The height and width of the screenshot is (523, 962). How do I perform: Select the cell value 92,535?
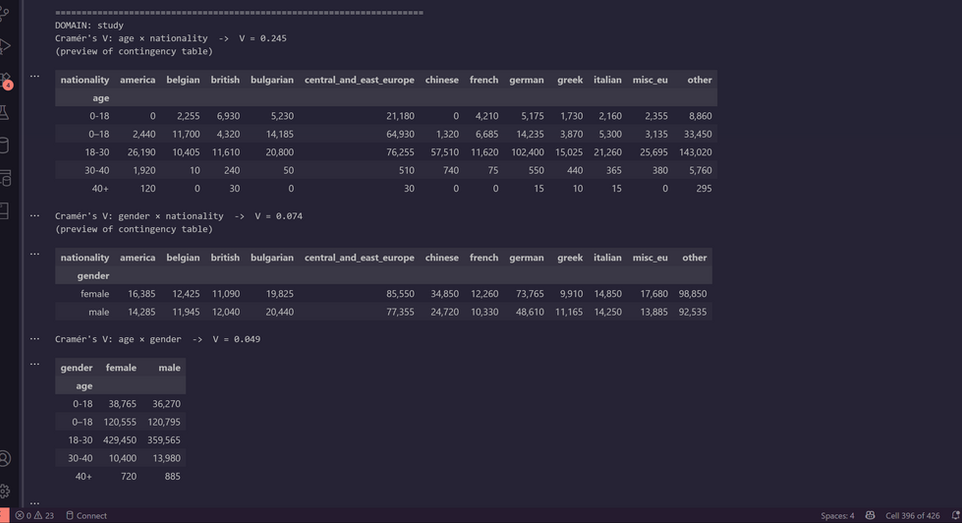(693, 312)
